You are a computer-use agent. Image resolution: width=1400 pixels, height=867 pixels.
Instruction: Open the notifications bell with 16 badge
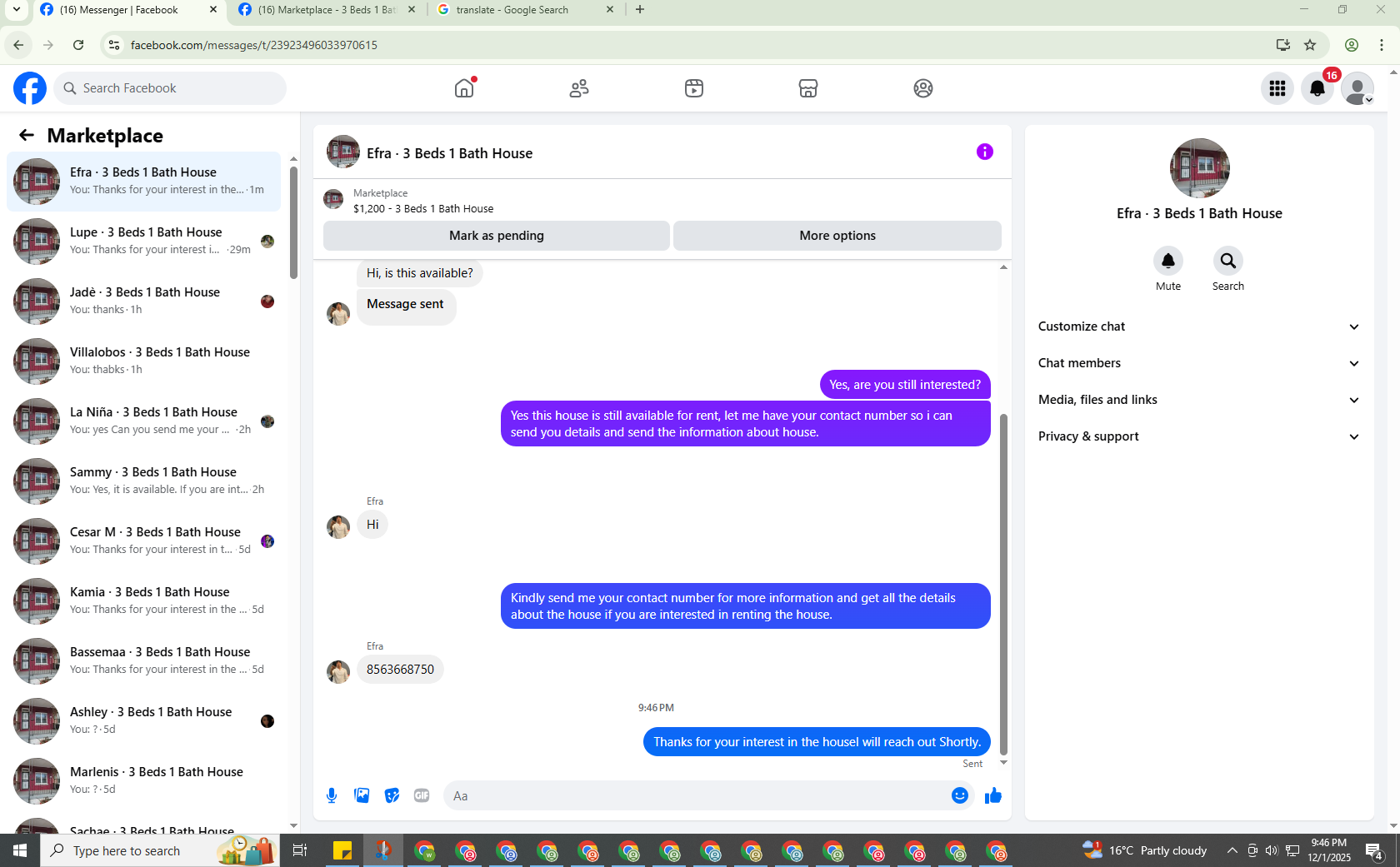[x=1317, y=88]
